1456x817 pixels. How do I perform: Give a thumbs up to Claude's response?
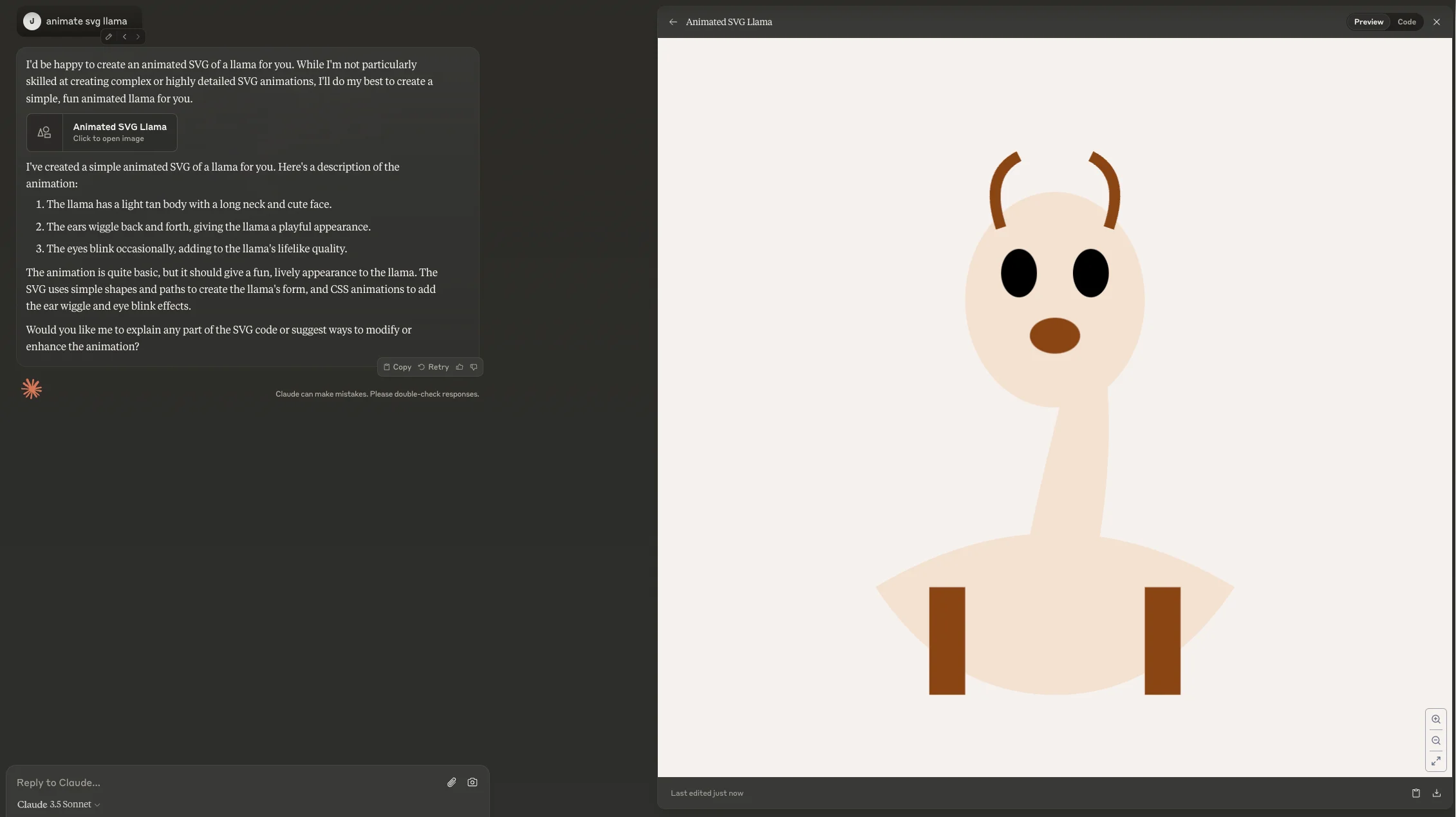pyautogui.click(x=460, y=366)
